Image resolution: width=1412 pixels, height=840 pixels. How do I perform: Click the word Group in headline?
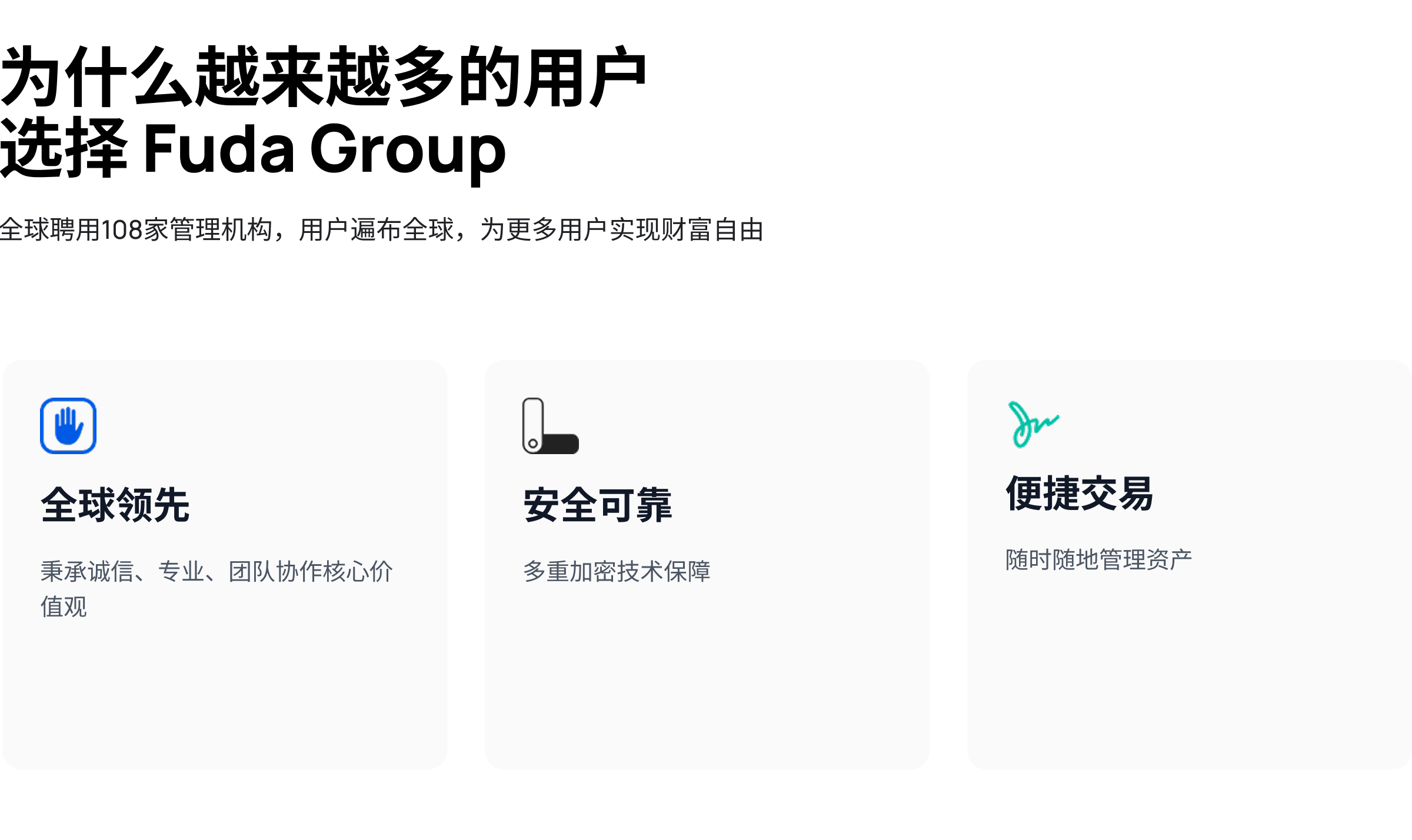(408, 151)
